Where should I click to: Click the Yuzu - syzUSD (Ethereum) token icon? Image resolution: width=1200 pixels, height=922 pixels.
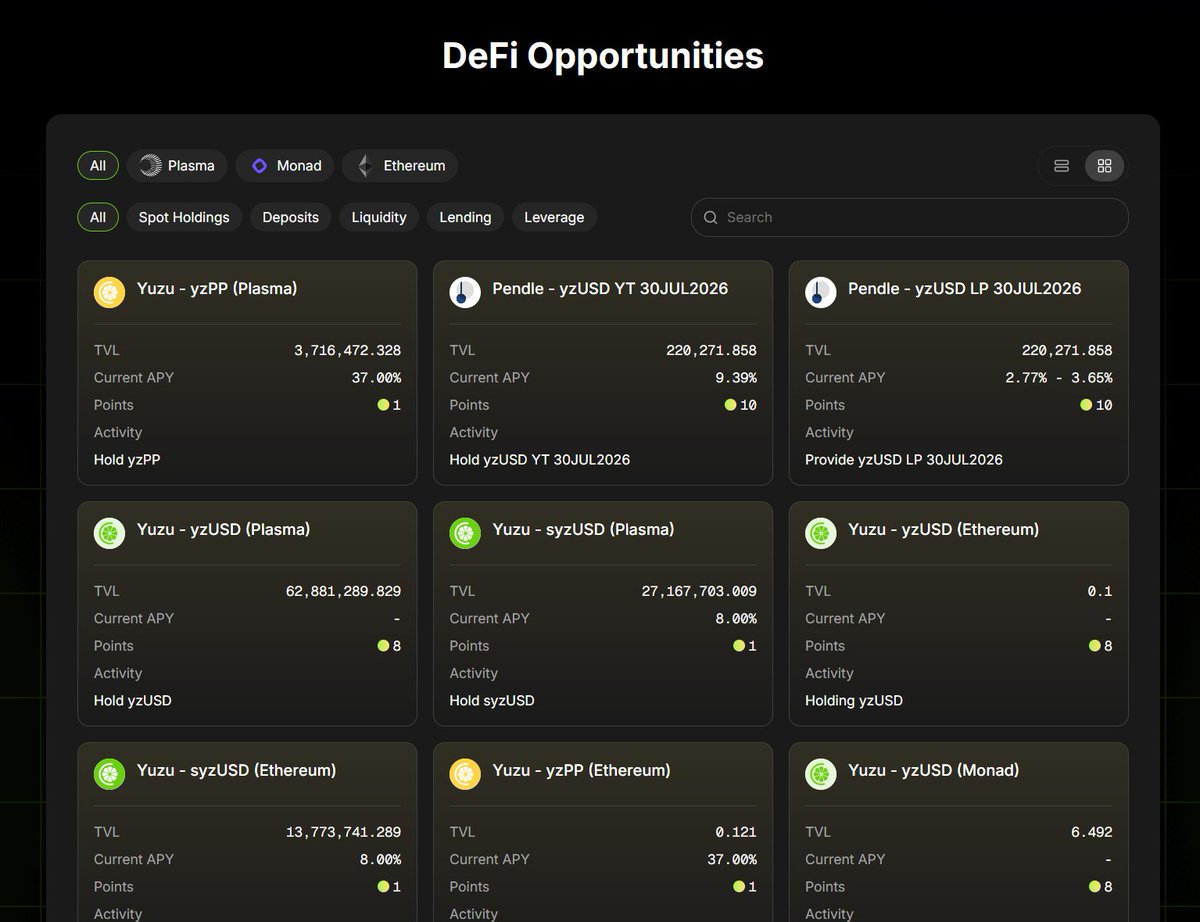(x=109, y=774)
